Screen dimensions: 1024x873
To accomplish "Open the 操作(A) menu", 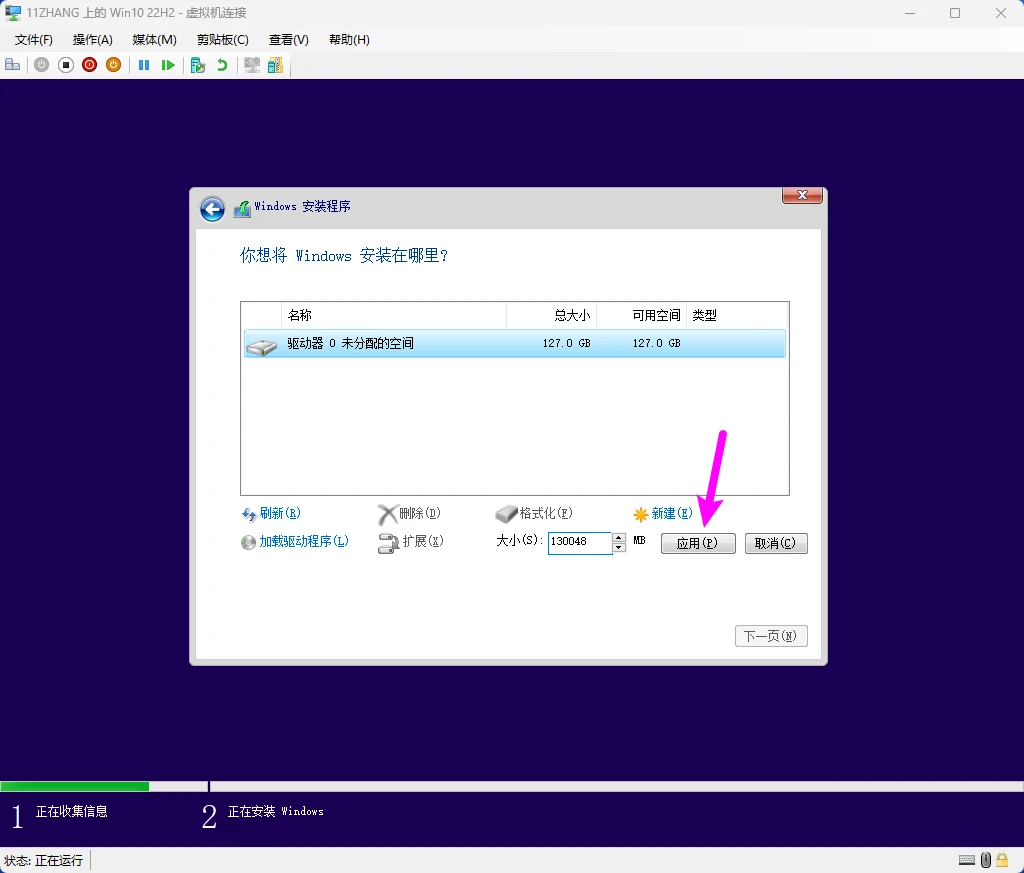I will coord(93,40).
